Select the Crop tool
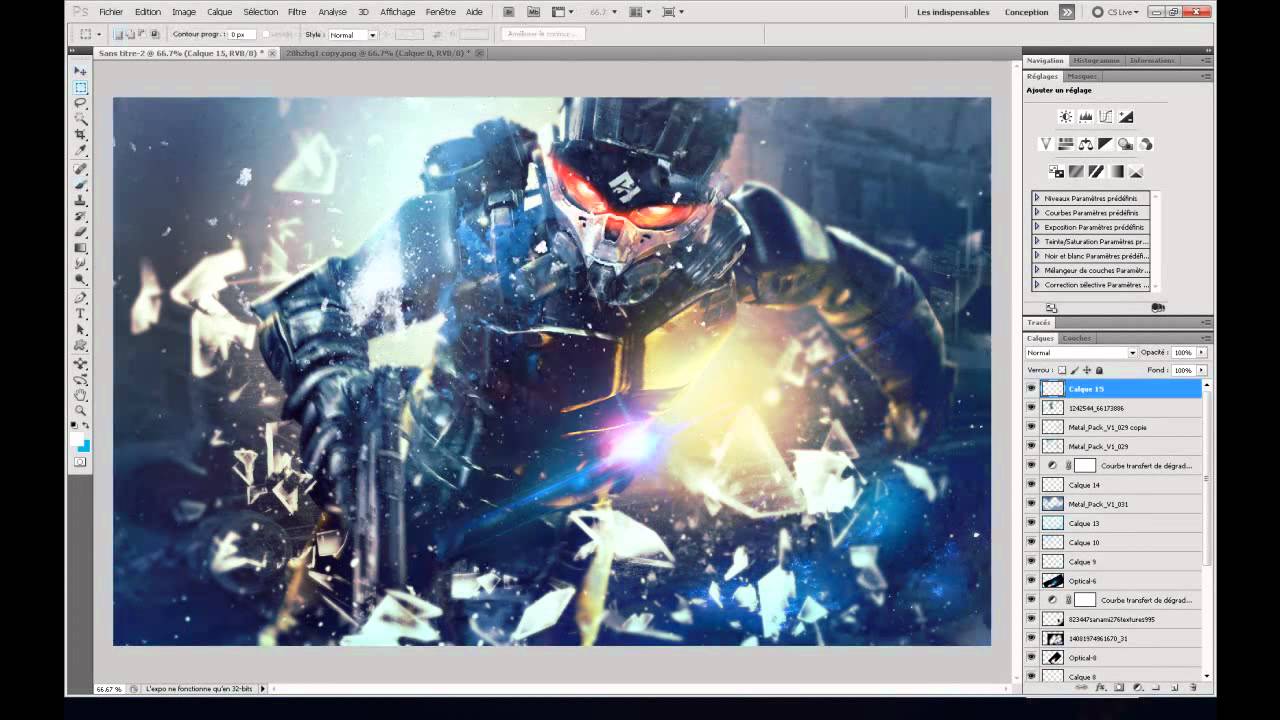 81,135
